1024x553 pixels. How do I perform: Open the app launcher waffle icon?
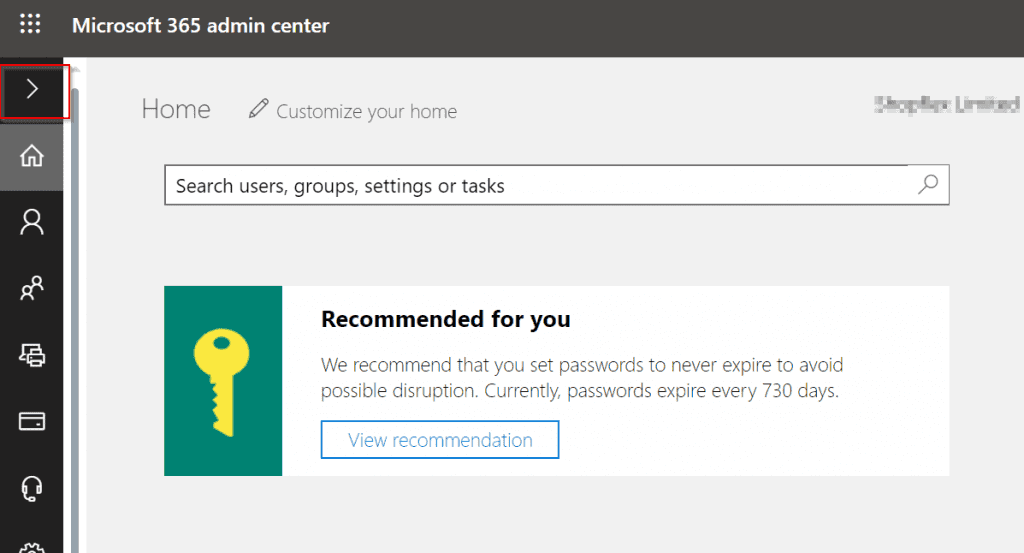tap(30, 24)
